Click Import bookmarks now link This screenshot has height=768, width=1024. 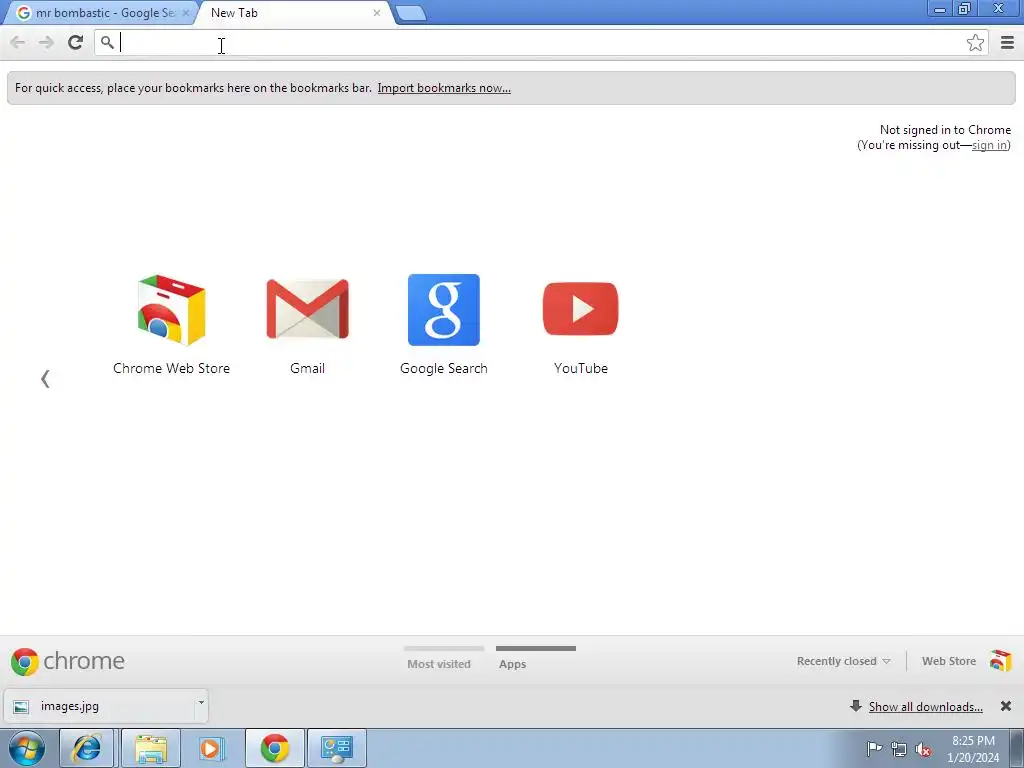[x=444, y=88]
